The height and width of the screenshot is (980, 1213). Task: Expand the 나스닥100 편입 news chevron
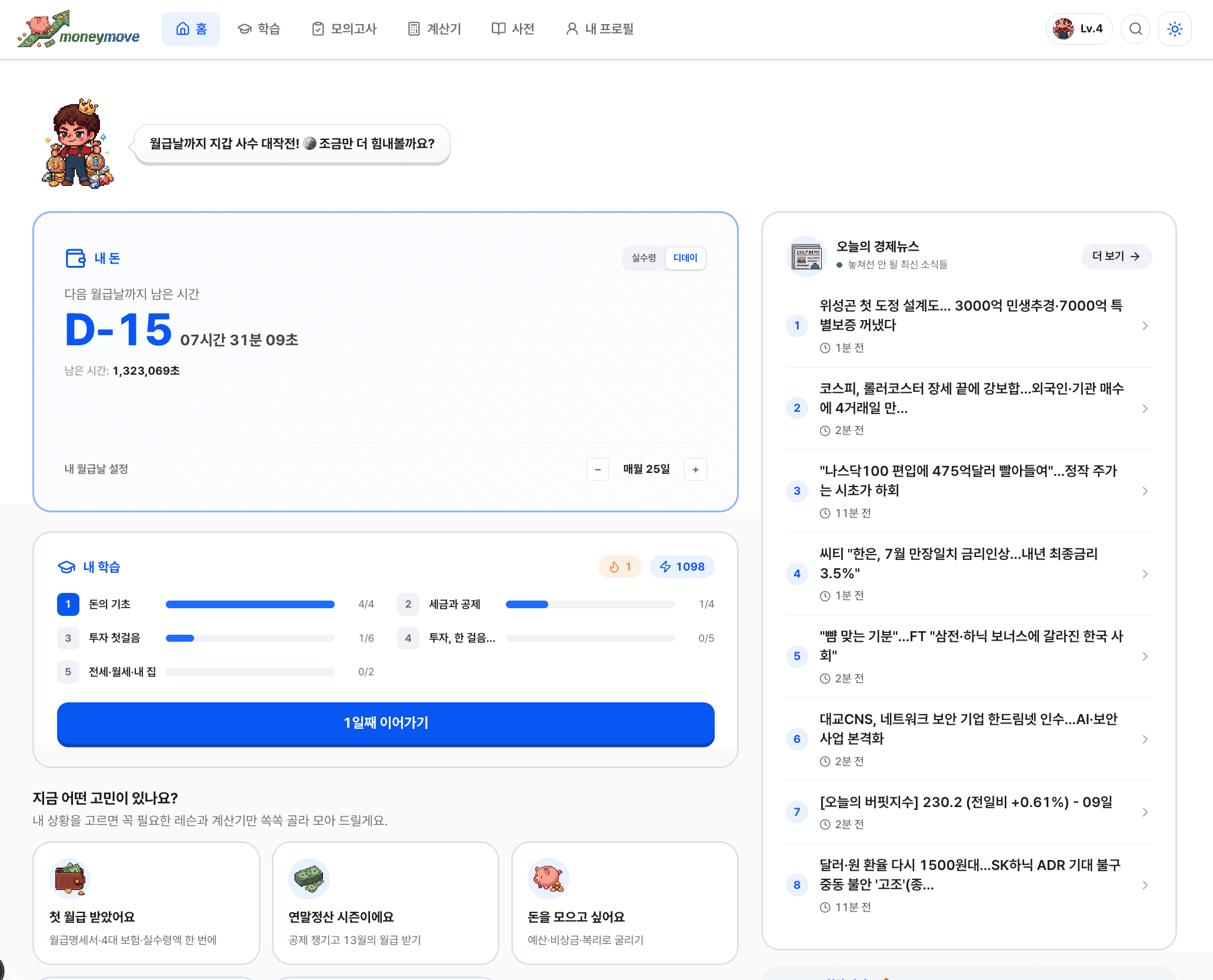click(x=1145, y=491)
